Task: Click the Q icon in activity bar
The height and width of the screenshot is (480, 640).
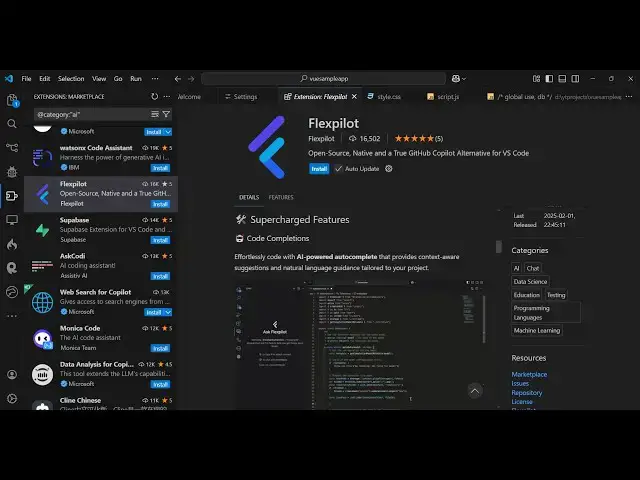Action: click(12, 268)
